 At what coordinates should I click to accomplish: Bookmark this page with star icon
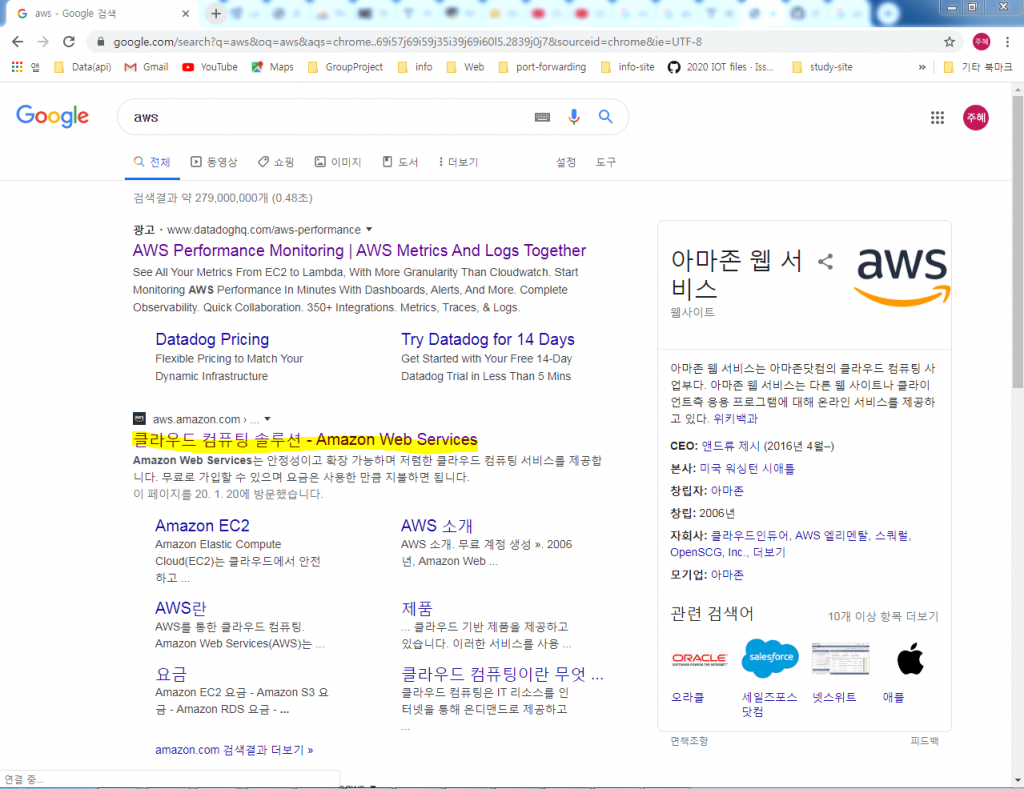coord(949,42)
